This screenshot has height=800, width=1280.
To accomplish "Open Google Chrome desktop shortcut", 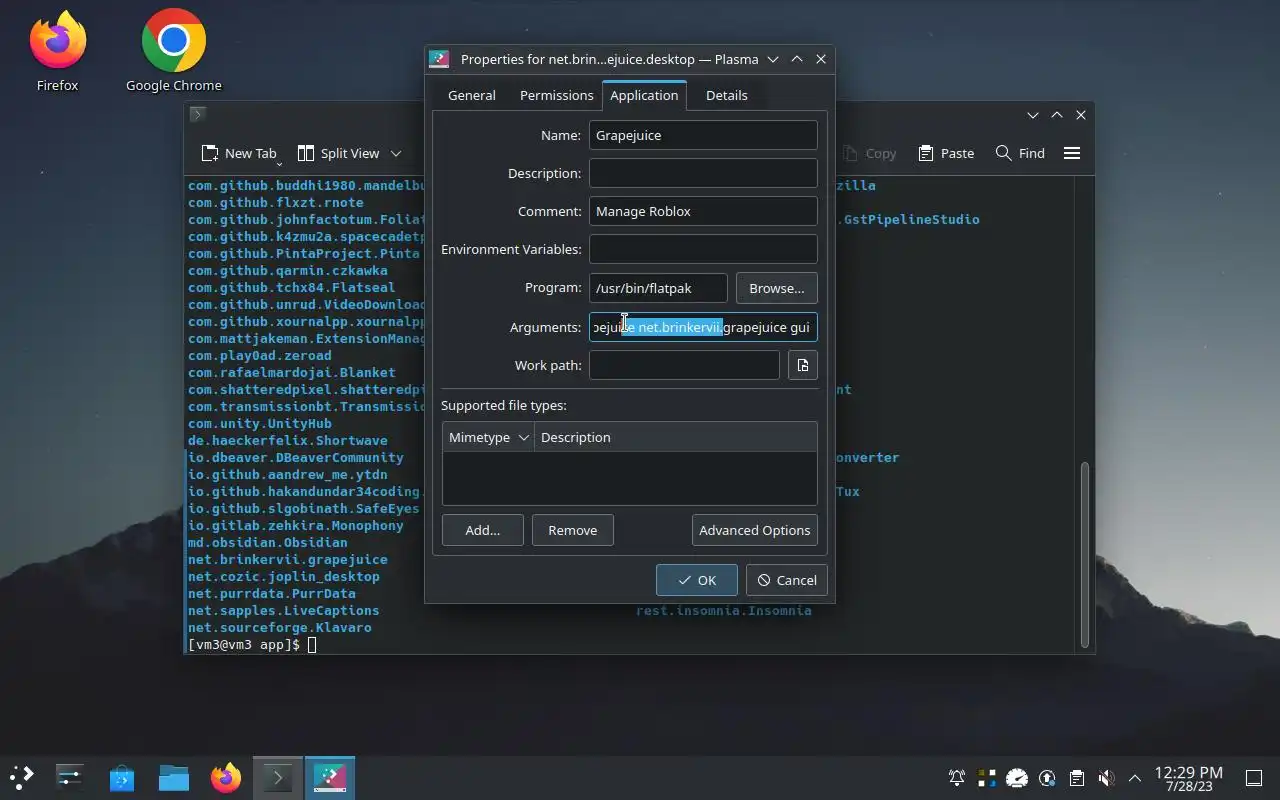I will click(x=173, y=52).
